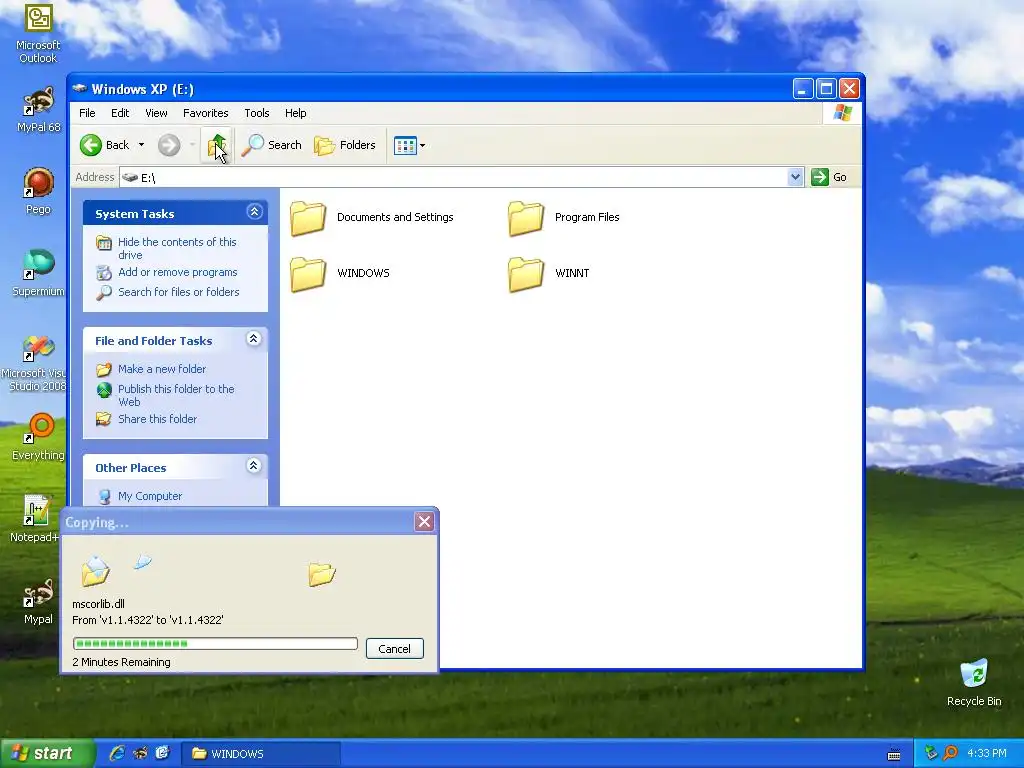1024x768 pixels.
Task: Open the Edit menu
Action: click(x=120, y=113)
